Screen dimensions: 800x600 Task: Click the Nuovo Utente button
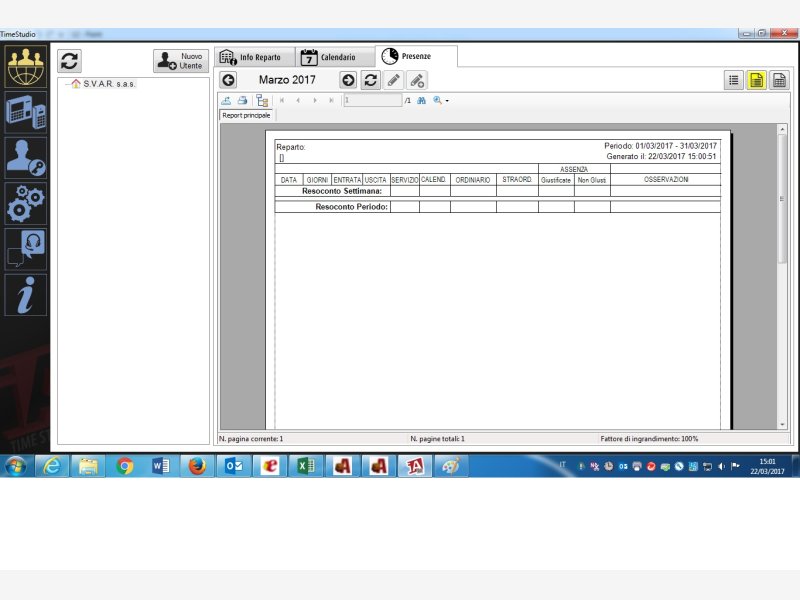181,61
